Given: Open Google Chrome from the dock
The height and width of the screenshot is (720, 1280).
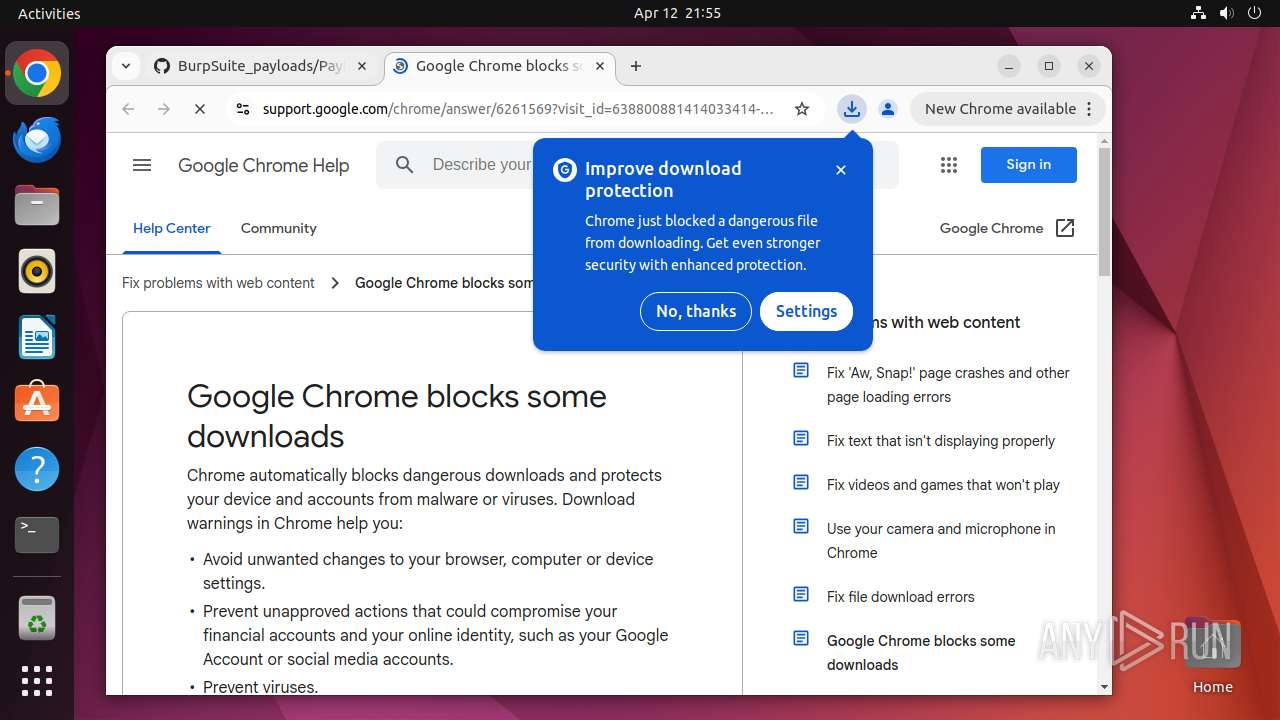Looking at the screenshot, I should pos(37,73).
